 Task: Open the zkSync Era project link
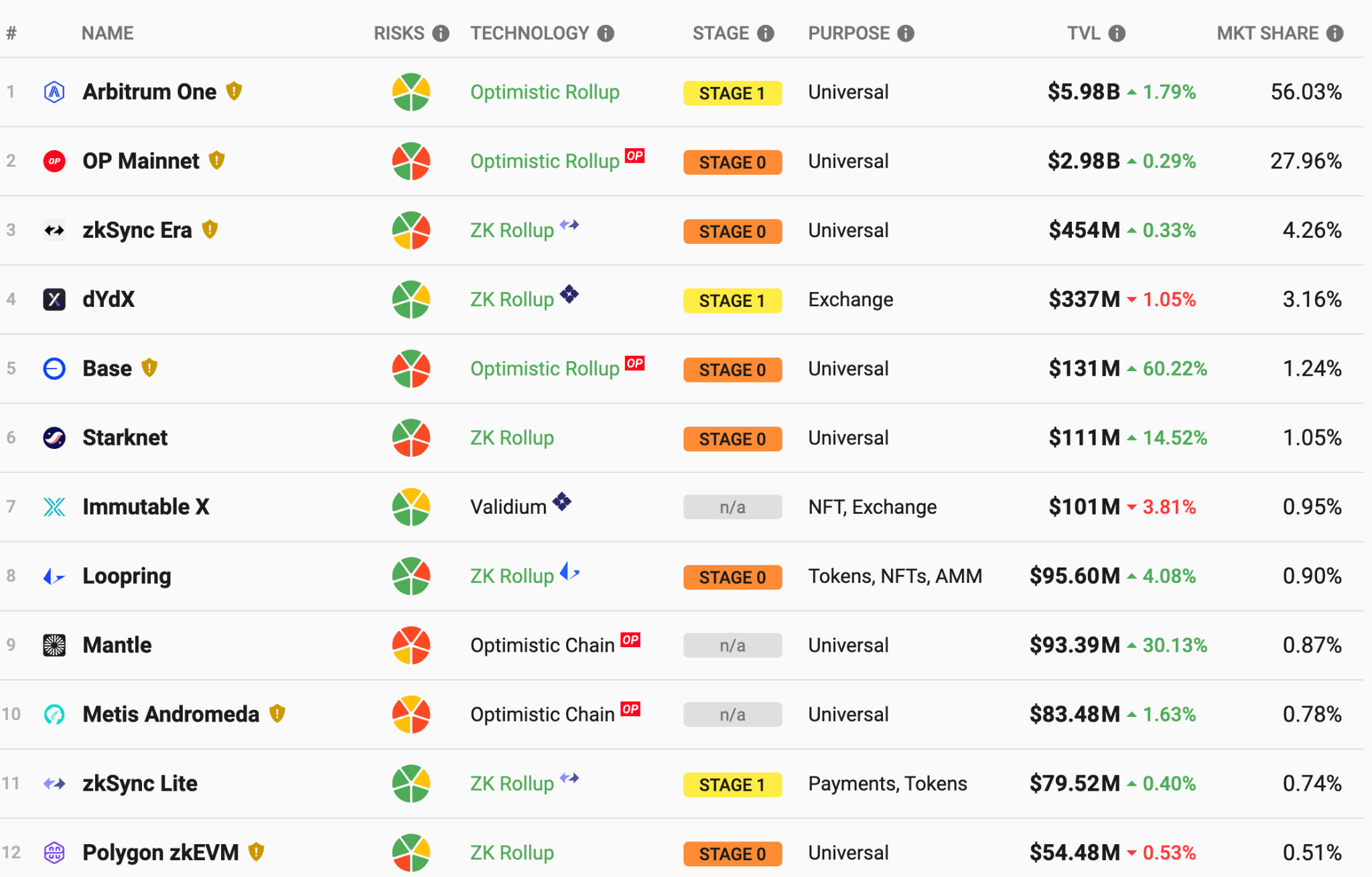coord(137,230)
